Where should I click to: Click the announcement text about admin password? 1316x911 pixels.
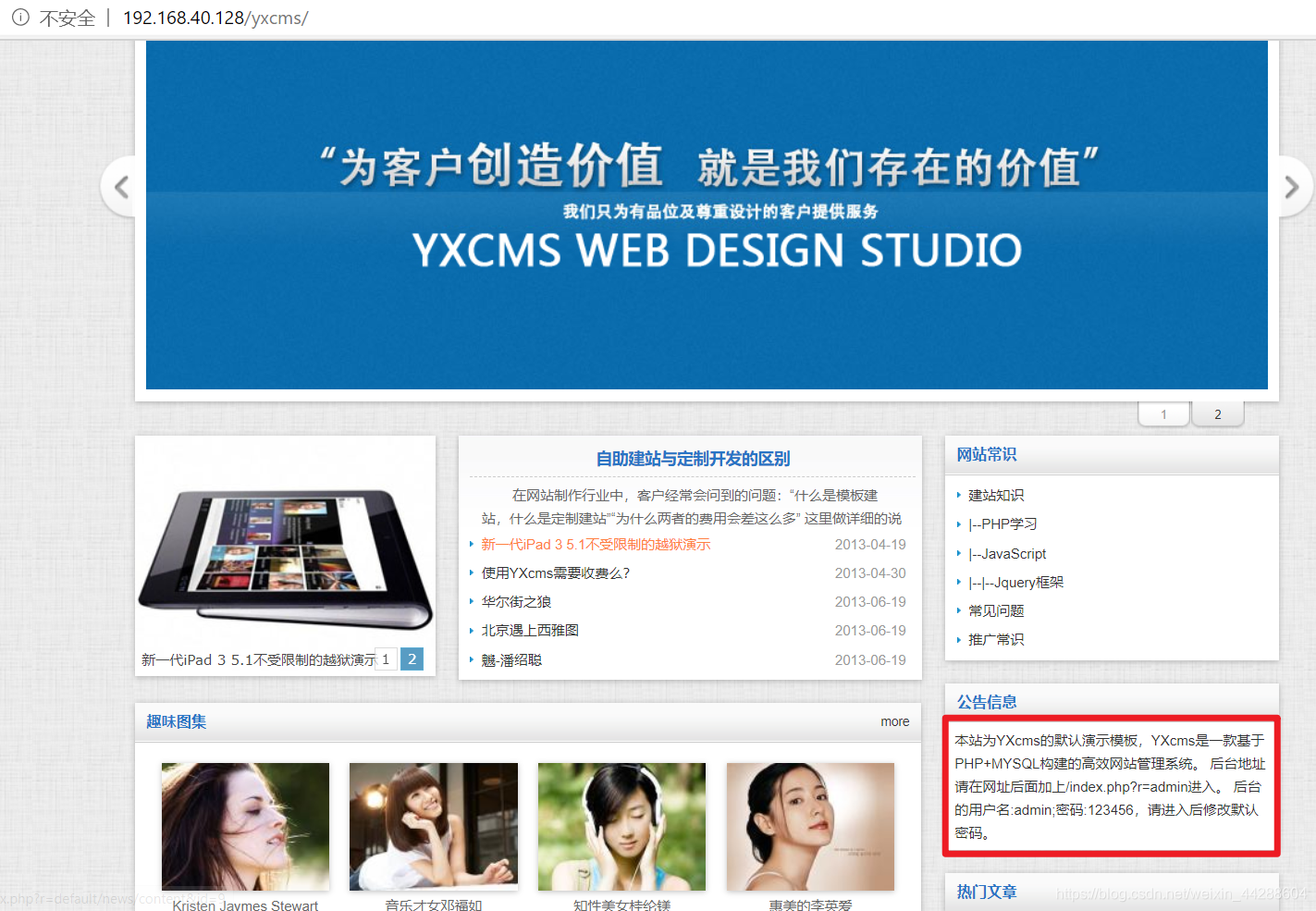coord(1110,786)
